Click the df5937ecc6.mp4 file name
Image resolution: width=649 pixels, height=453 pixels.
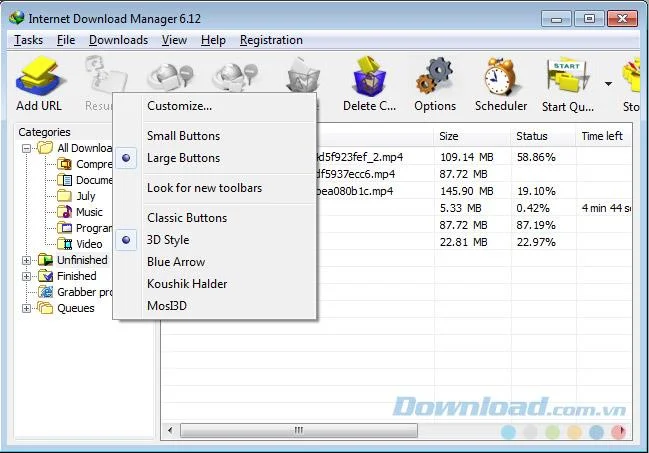356,174
